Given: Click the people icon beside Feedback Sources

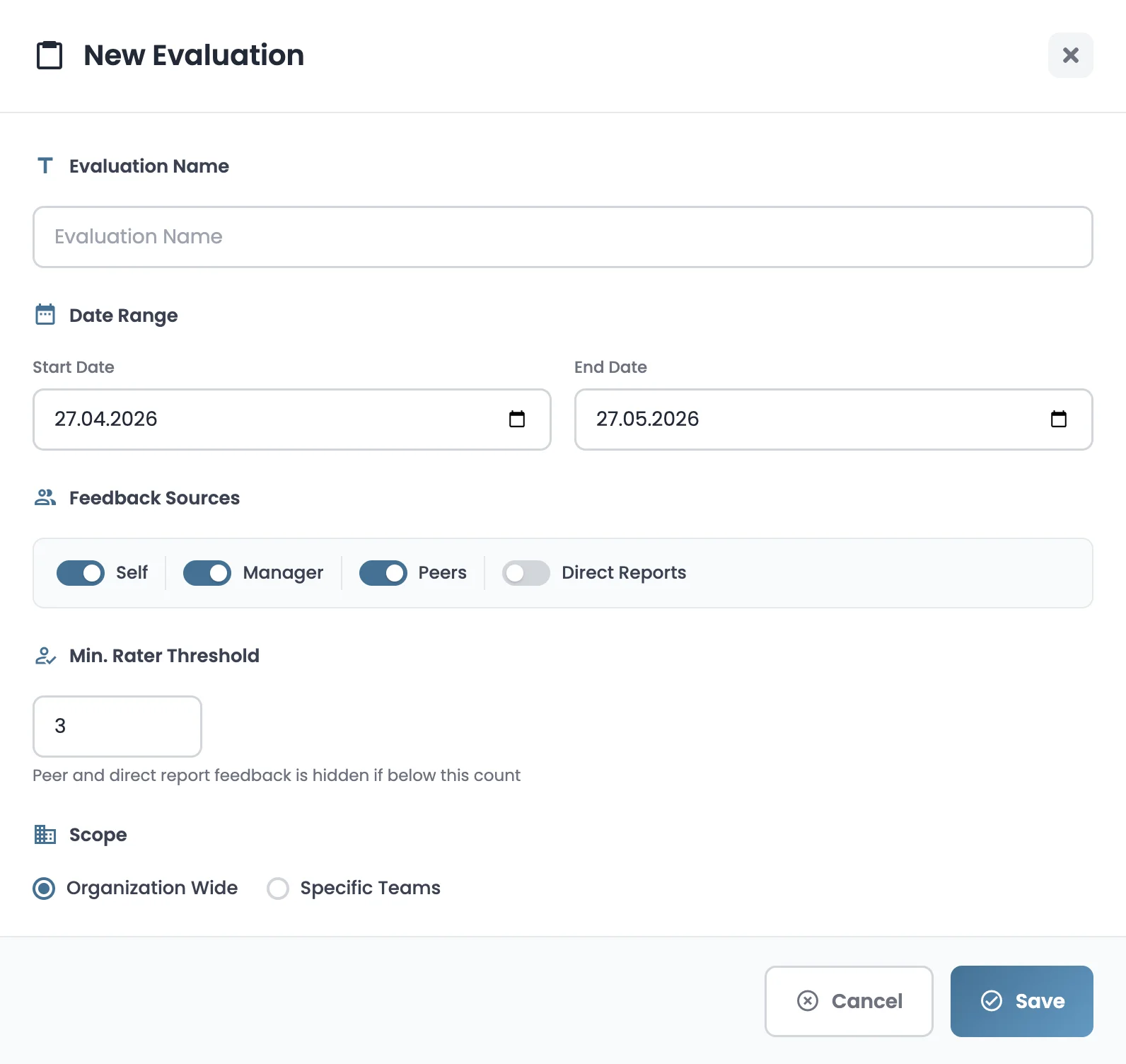Looking at the screenshot, I should (45, 498).
